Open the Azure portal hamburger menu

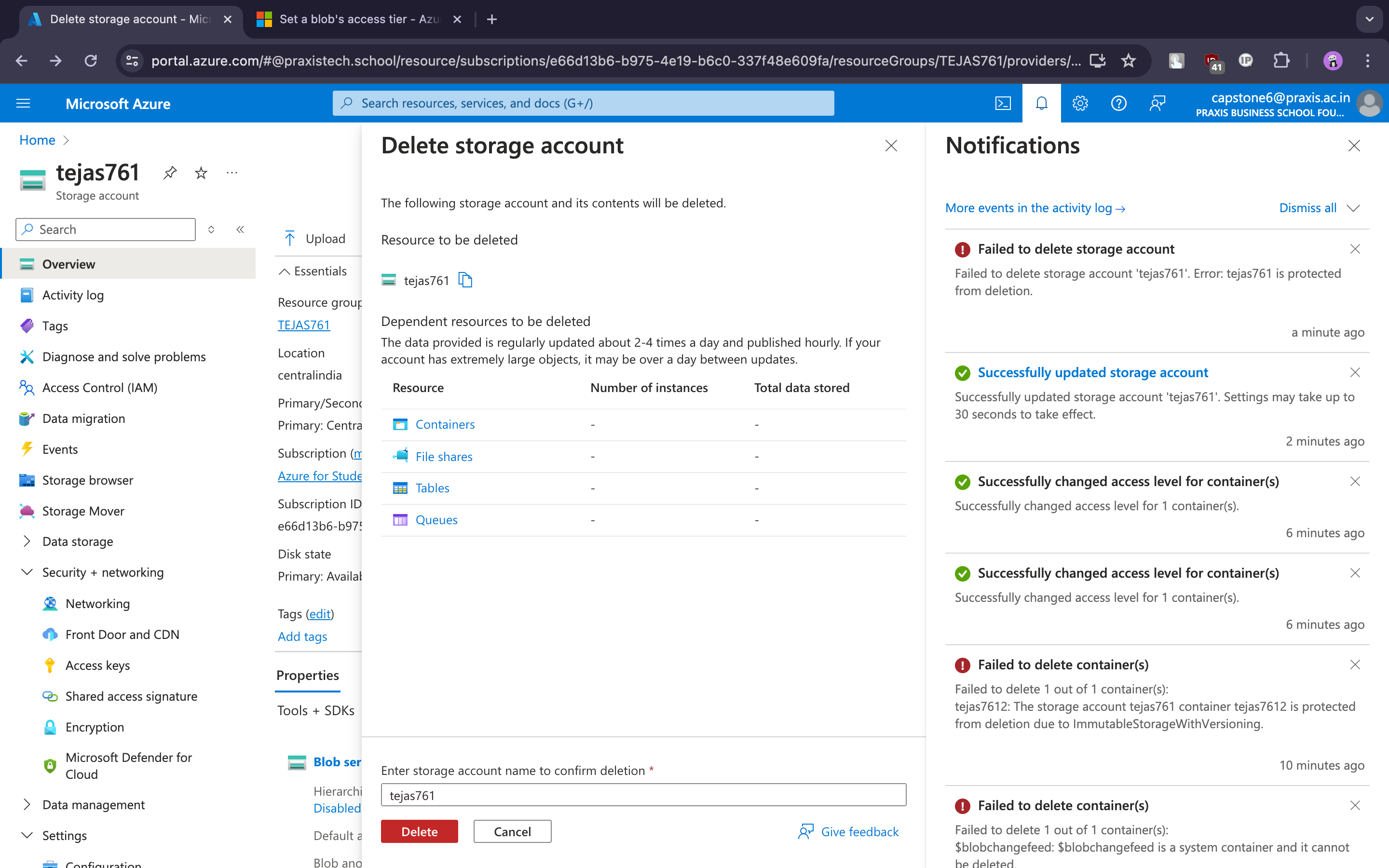pyautogui.click(x=23, y=103)
